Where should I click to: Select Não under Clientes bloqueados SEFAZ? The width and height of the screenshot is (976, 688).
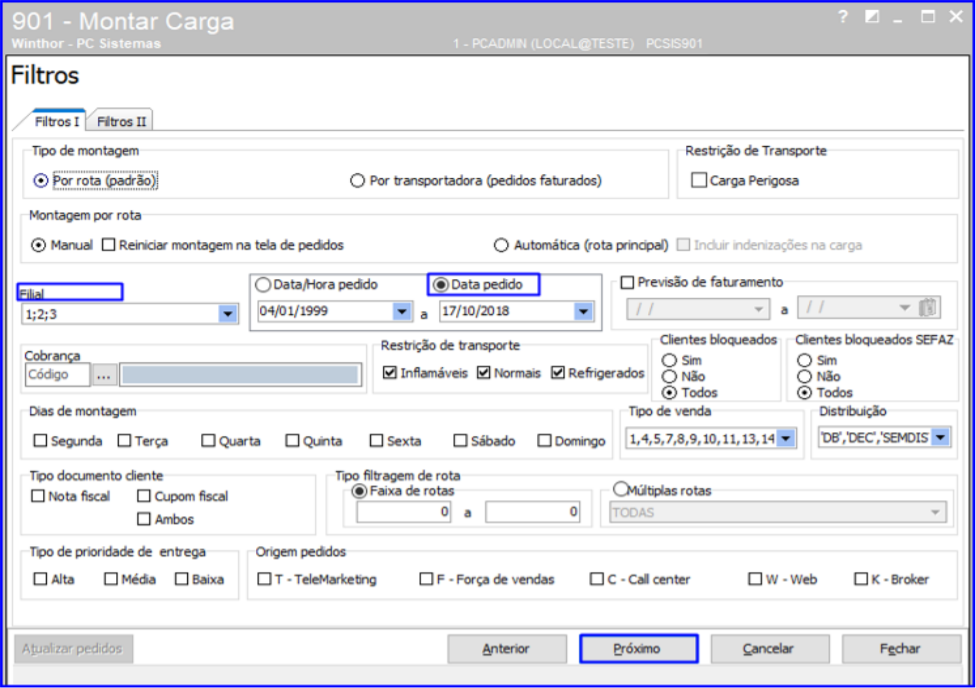click(x=805, y=377)
